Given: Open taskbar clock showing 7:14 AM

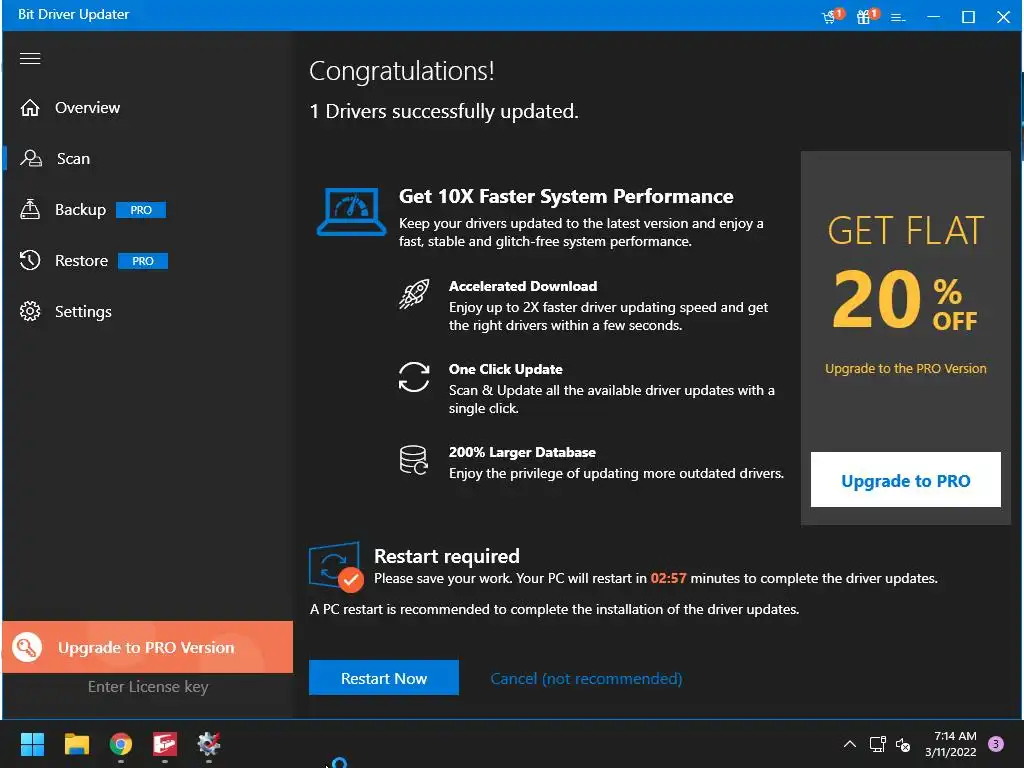Looking at the screenshot, I should point(951,744).
